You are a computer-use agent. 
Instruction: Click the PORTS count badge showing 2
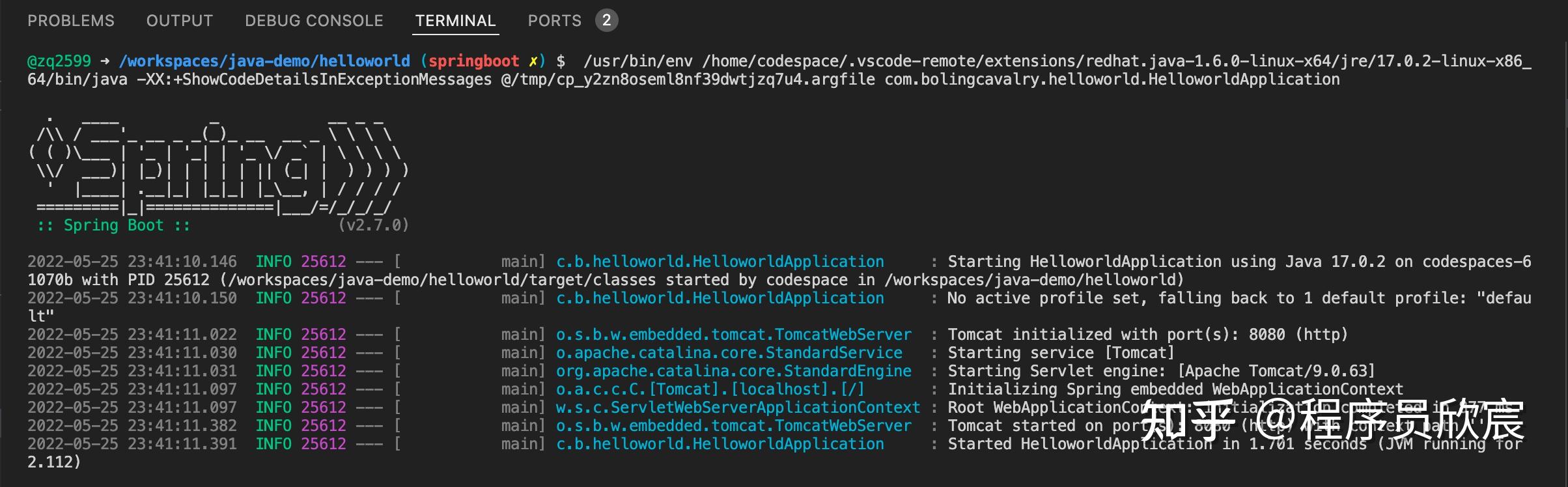pyautogui.click(x=606, y=20)
